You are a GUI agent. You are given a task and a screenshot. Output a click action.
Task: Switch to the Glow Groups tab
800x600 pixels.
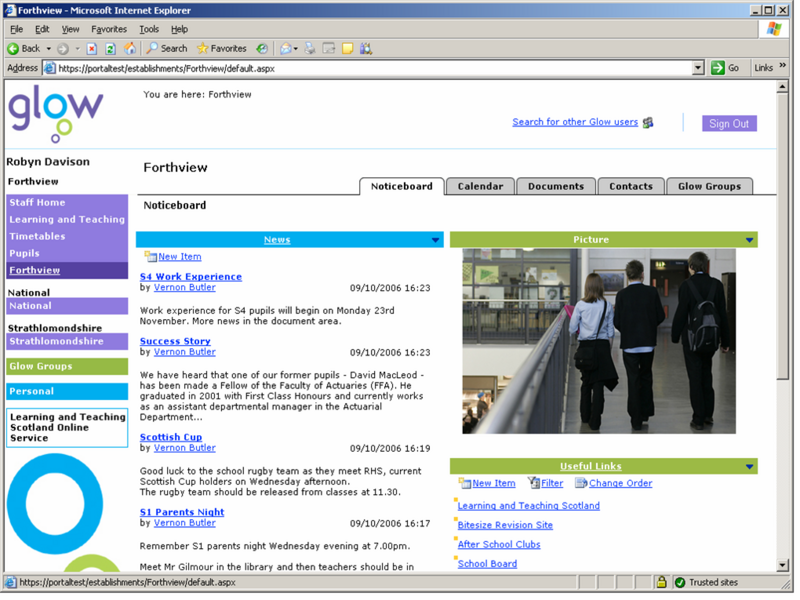click(709, 187)
